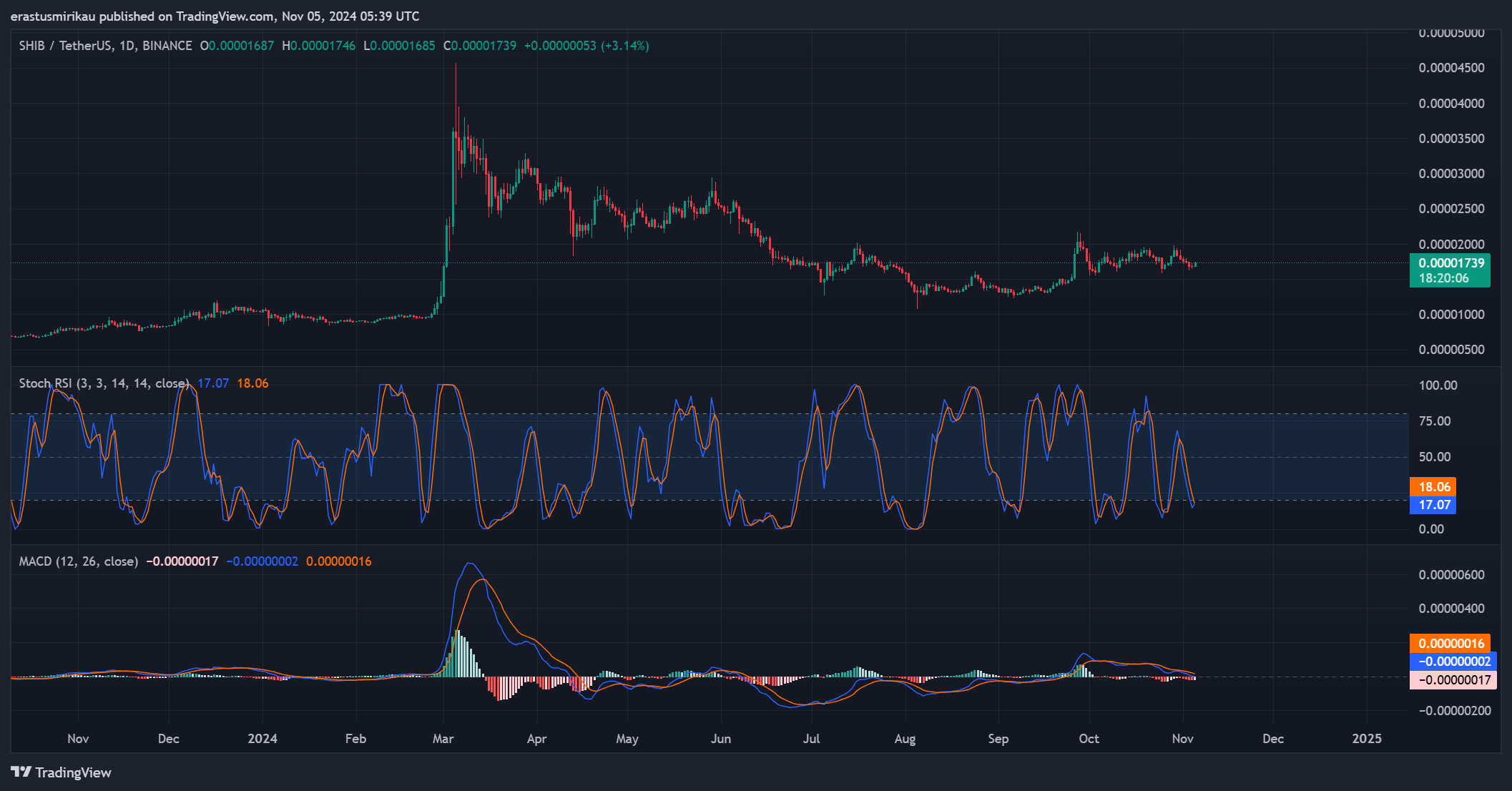This screenshot has height=791, width=1512.
Task: Click the Close value C0.00001739
Action: coord(480,46)
